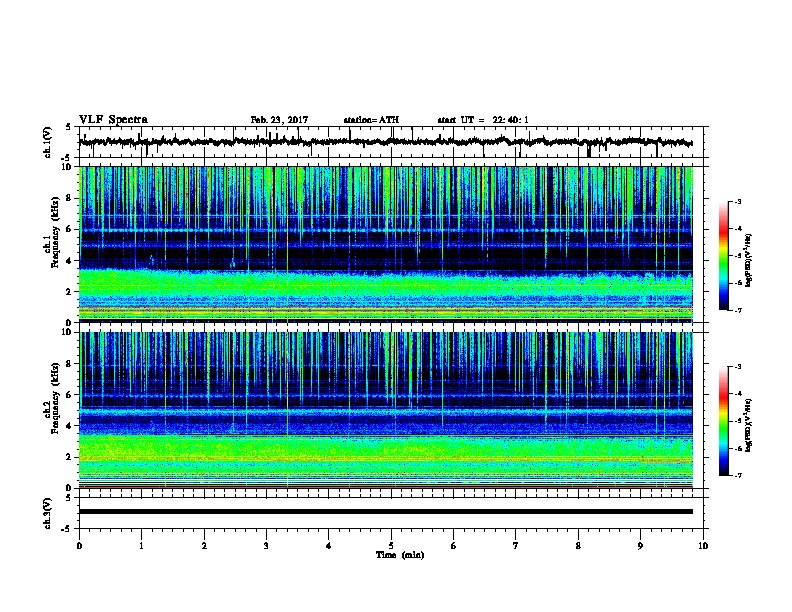Click the time axis tick label "10"
Screen dimensions: 792x612
(703, 546)
